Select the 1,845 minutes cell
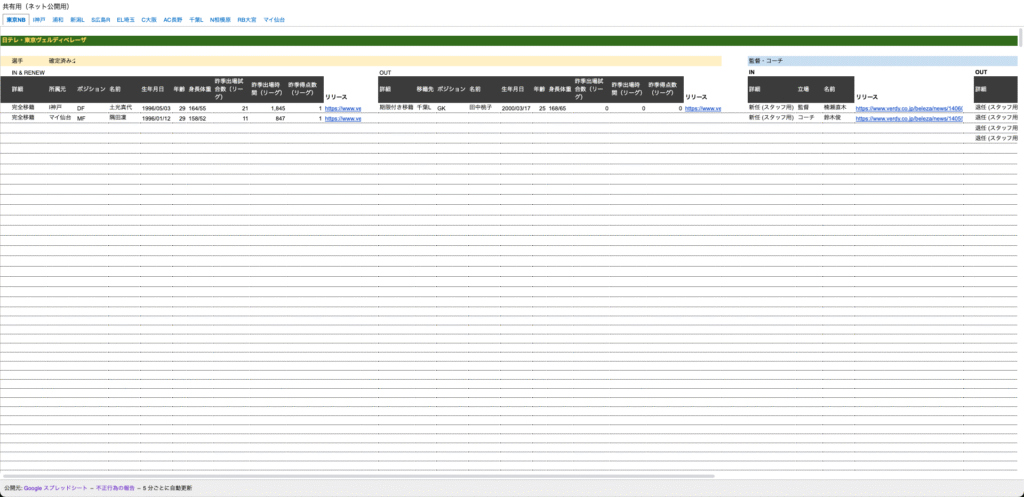Screen dimensions: 1024x497 pyautogui.click(x=278, y=108)
